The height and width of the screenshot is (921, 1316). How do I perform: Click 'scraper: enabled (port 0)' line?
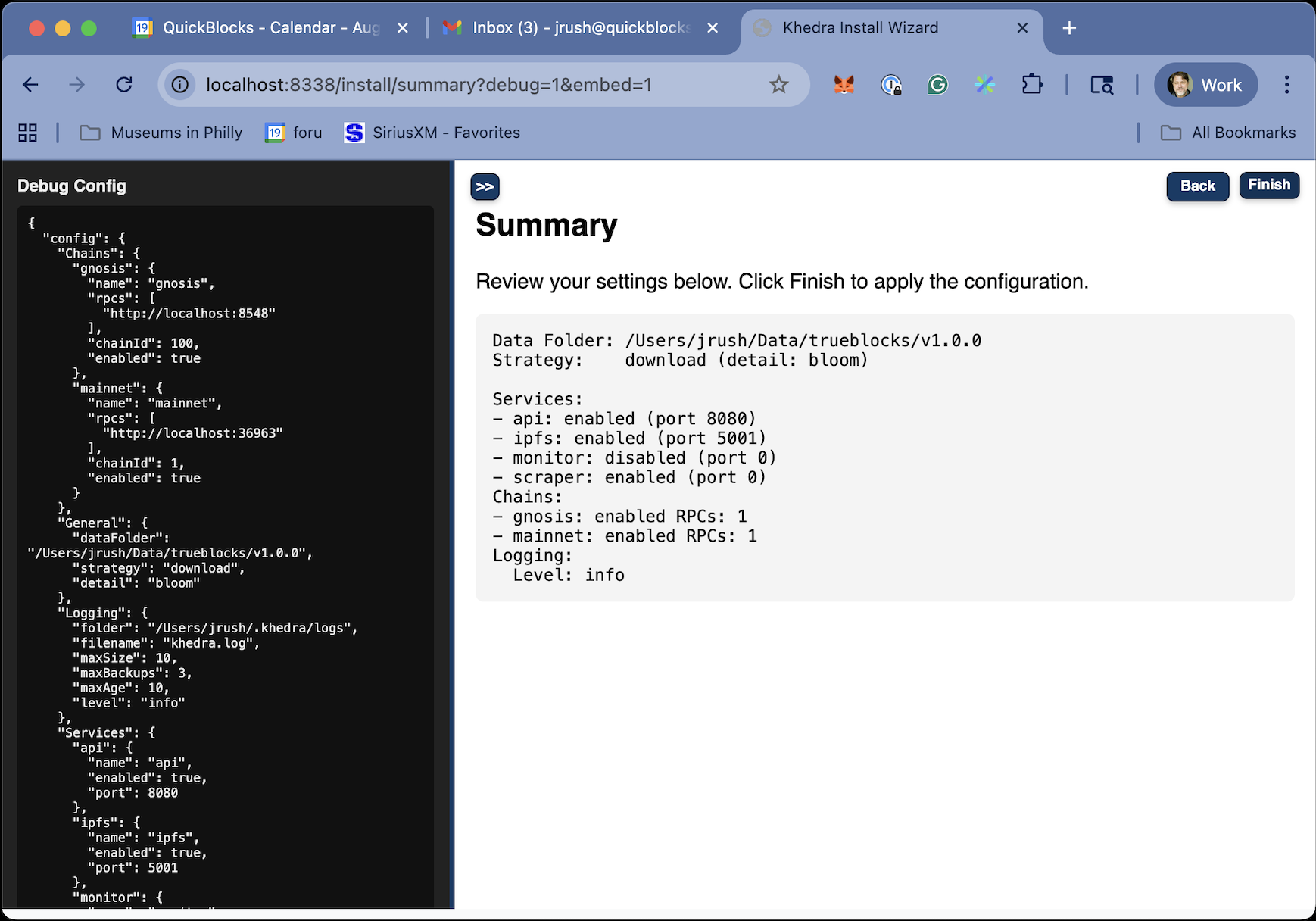point(629,478)
